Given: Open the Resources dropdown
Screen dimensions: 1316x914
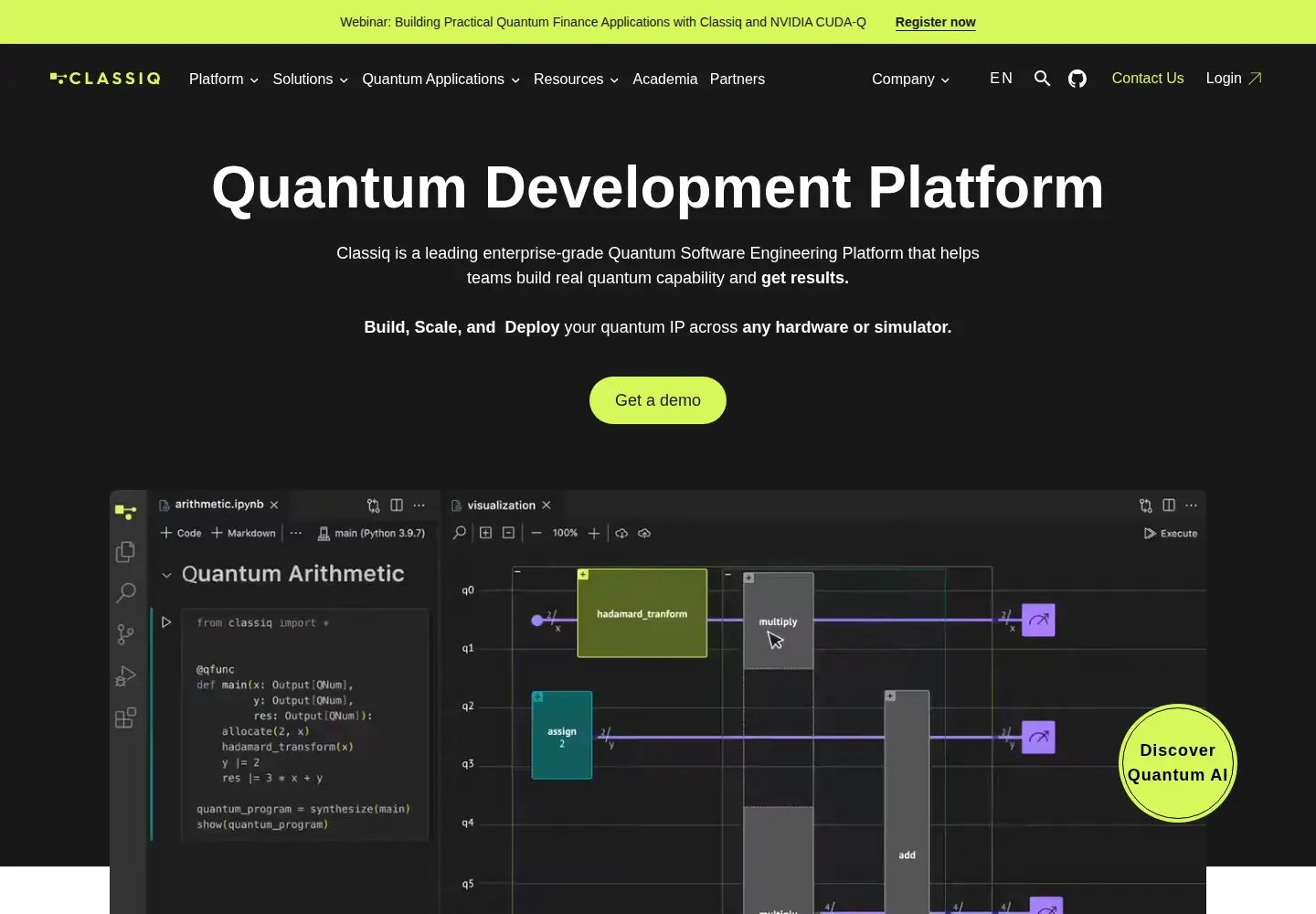Looking at the screenshot, I should [577, 80].
